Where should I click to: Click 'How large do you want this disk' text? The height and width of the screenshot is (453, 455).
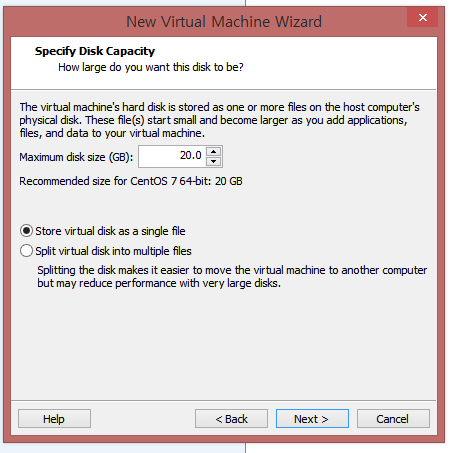coord(151,67)
